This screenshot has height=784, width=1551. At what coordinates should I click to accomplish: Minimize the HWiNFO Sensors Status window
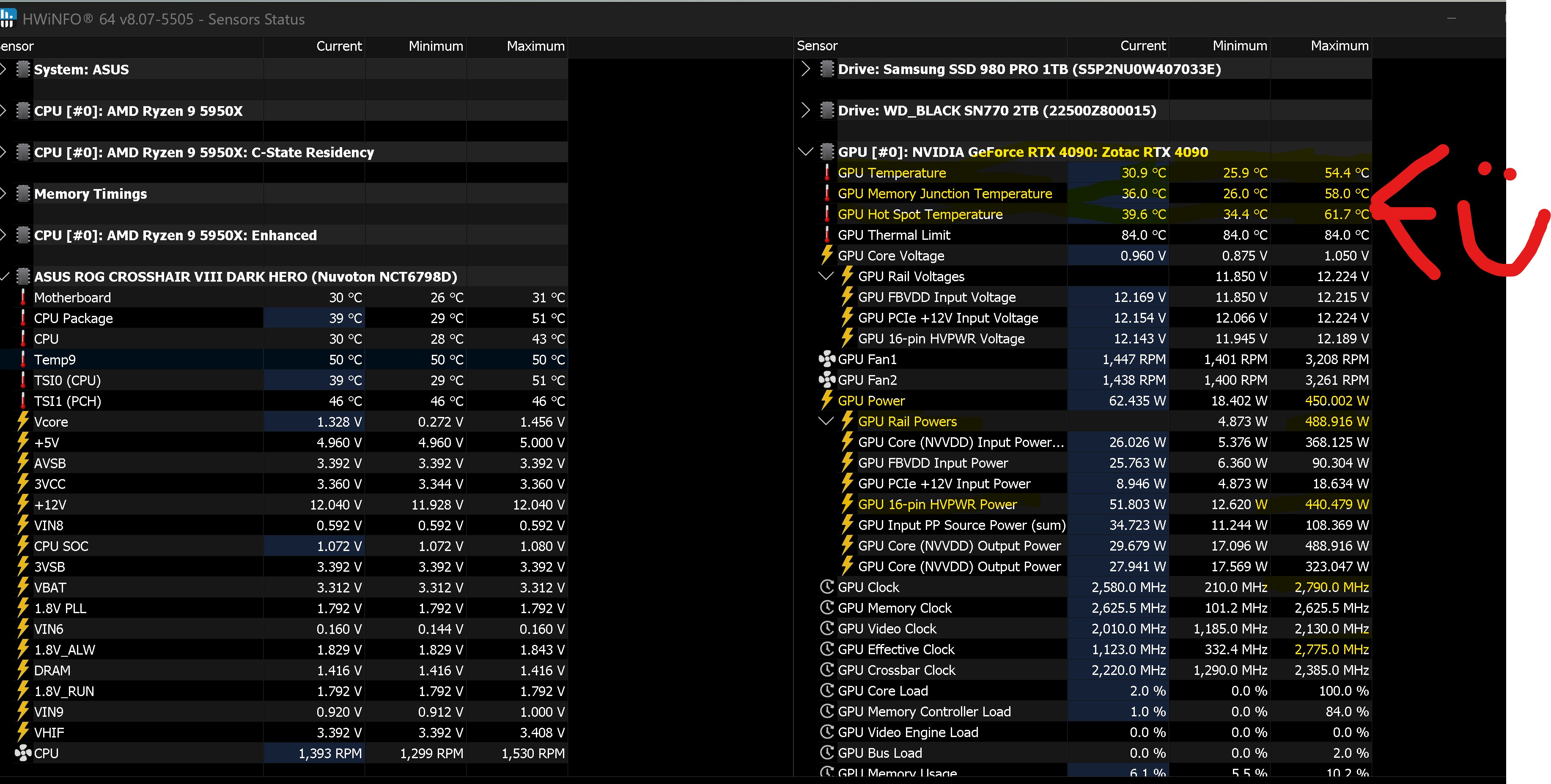coord(1452,19)
